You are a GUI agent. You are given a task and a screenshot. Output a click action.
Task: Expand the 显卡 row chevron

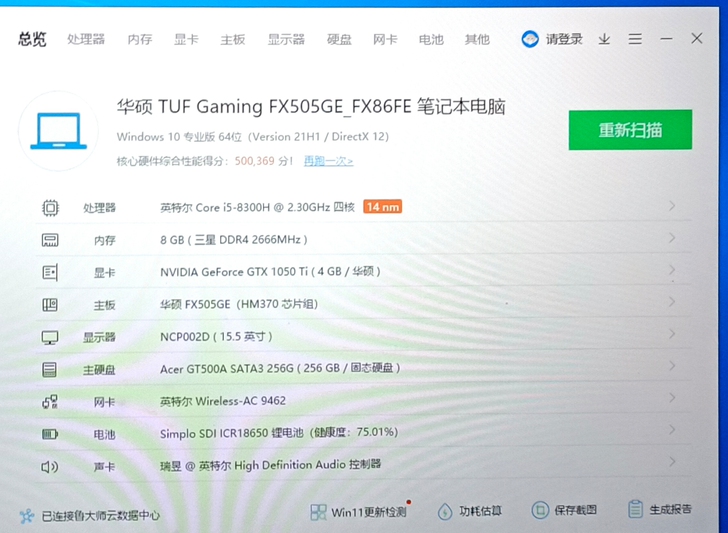pos(672,270)
